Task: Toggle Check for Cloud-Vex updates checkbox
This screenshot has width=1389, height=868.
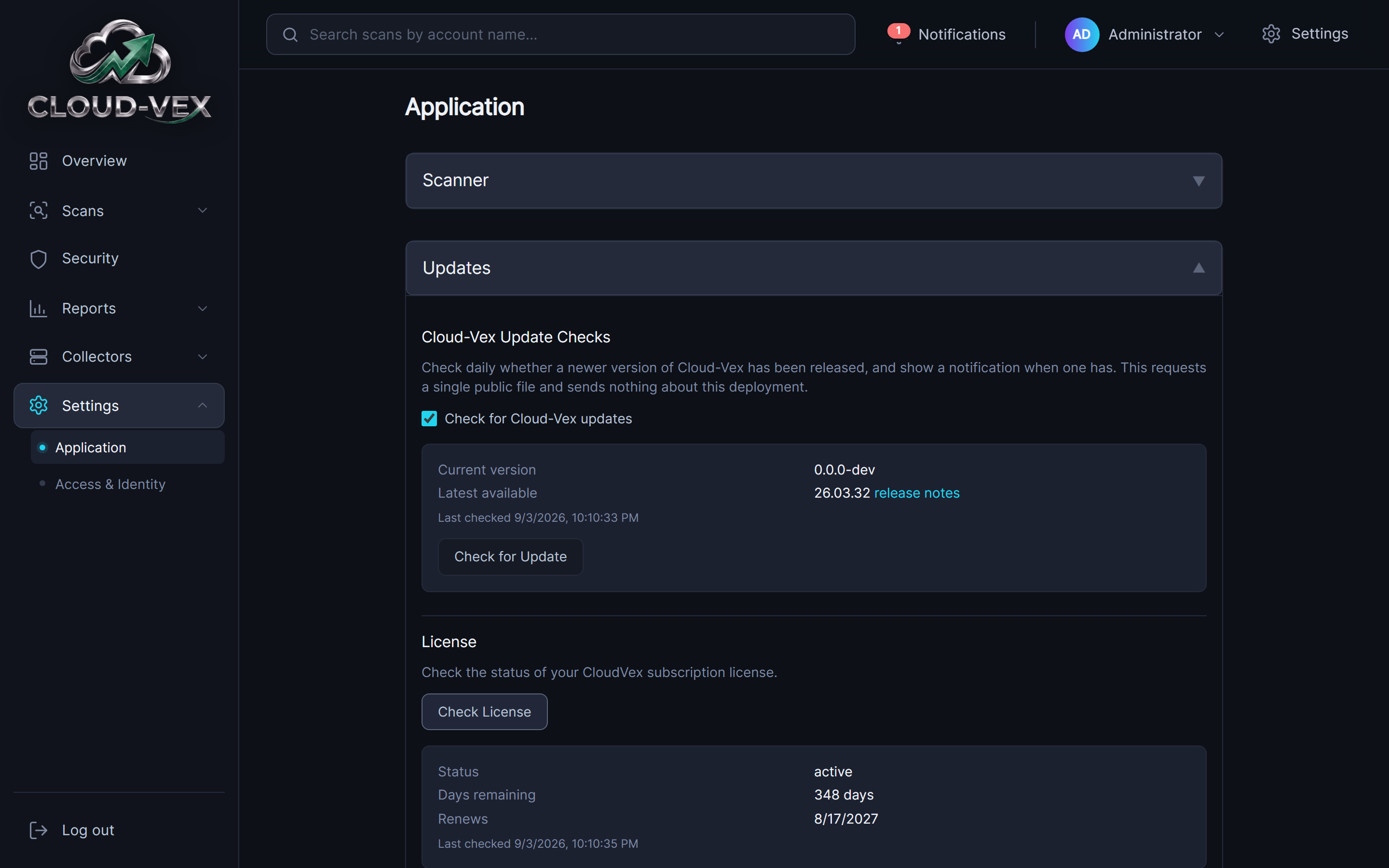Action: (429, 419)
